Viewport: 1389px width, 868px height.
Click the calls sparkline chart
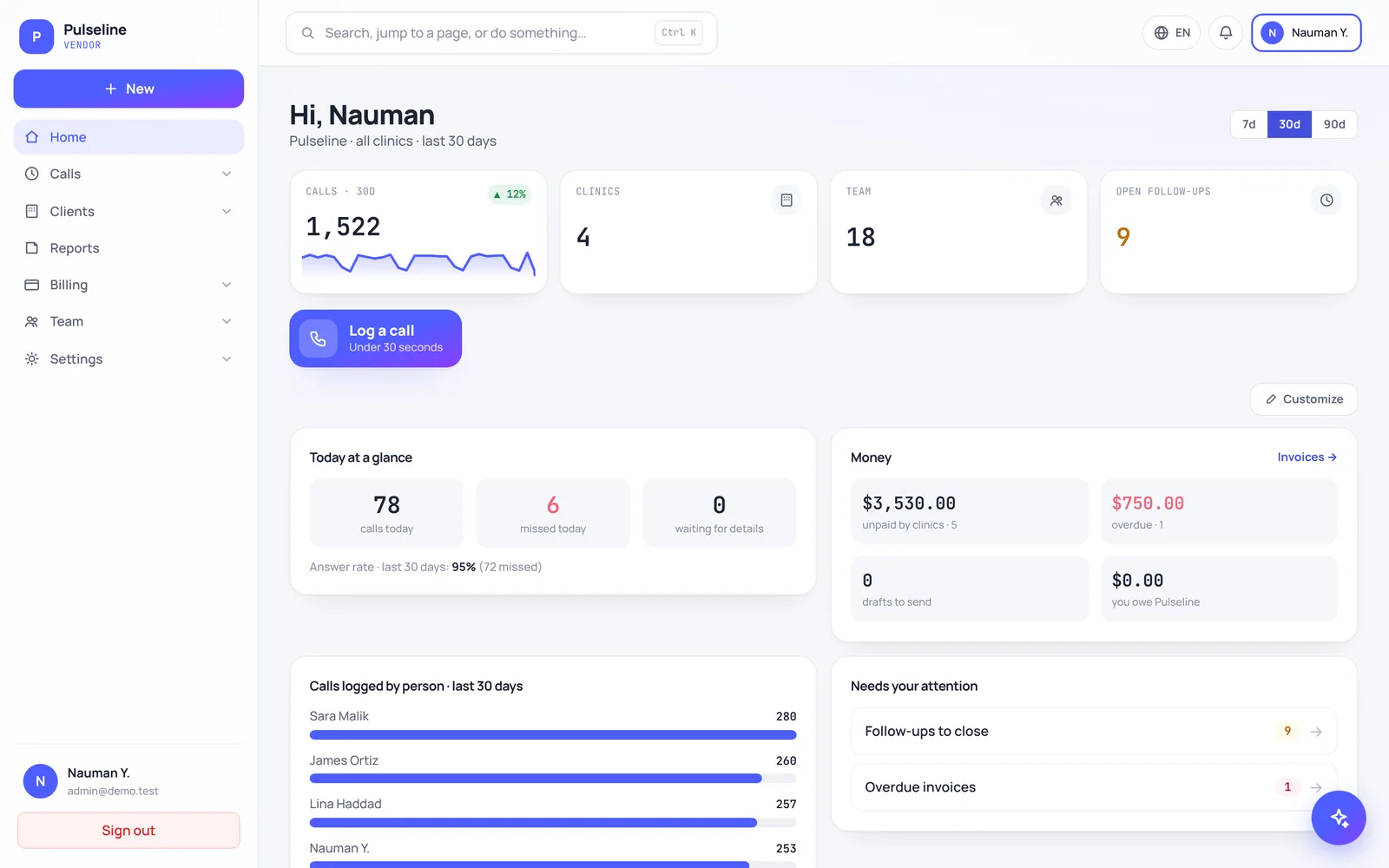pyautogui.click(x=418, y=263)
